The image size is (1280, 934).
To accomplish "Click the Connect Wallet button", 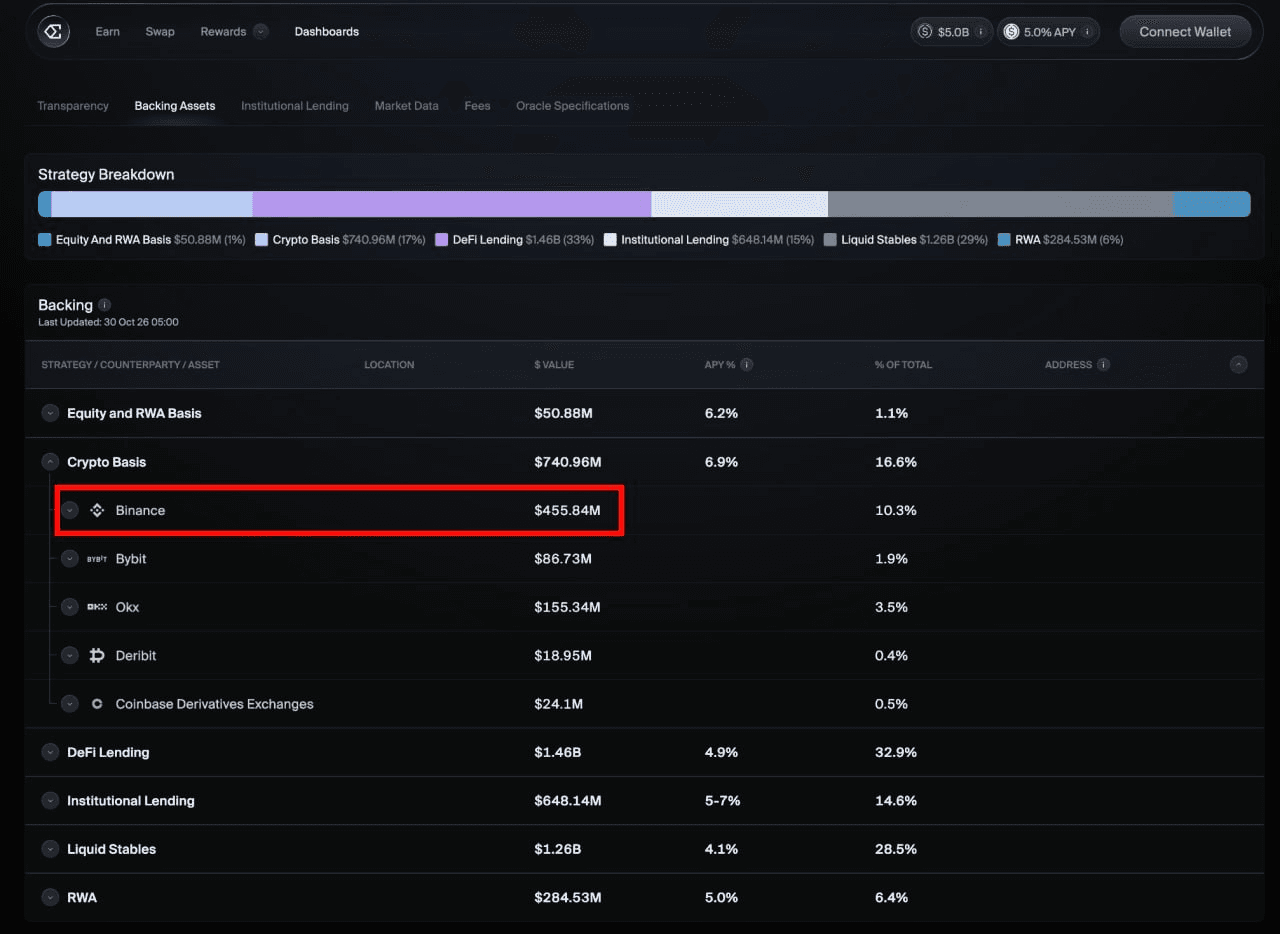I will [1185, 32].
